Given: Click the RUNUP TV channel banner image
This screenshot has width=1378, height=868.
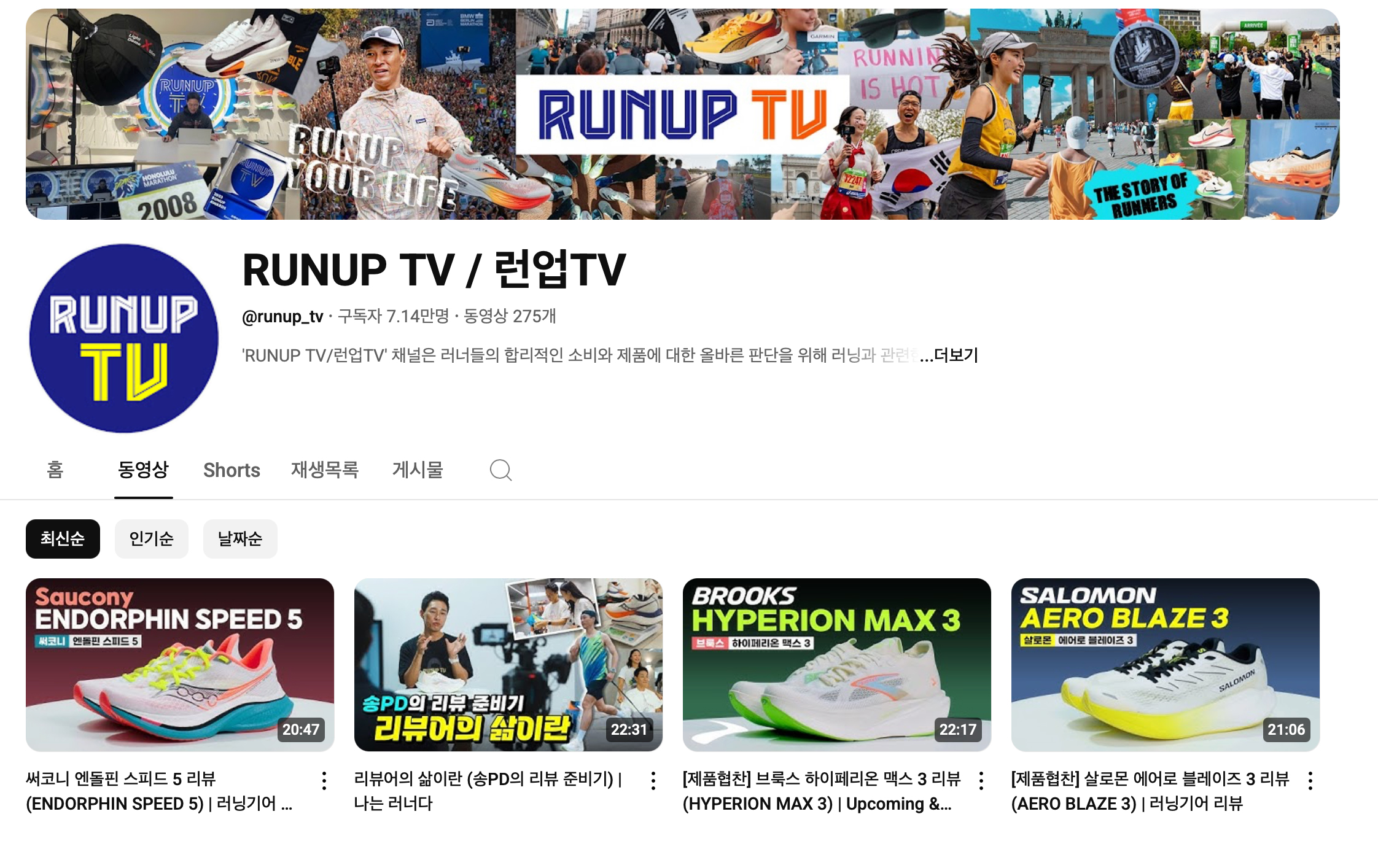Looking at the screenshot, I should click(x=682, y=114).
